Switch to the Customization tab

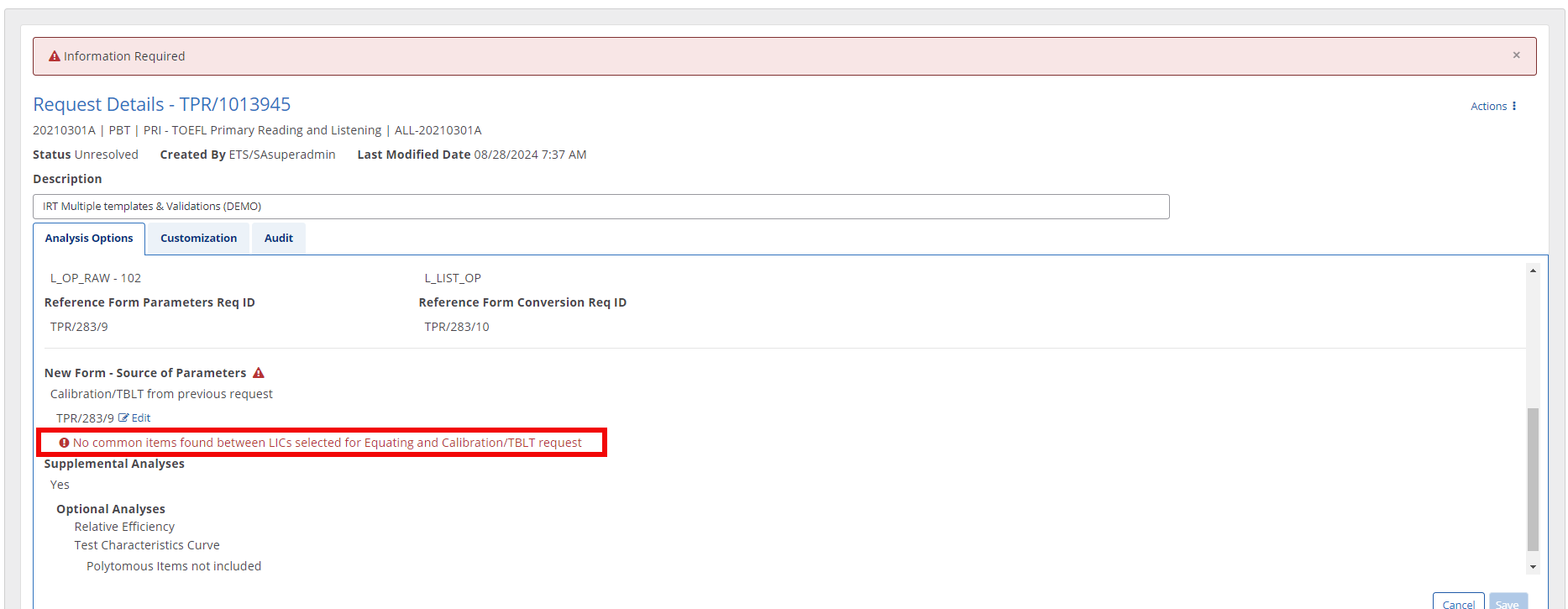(198, 239)
